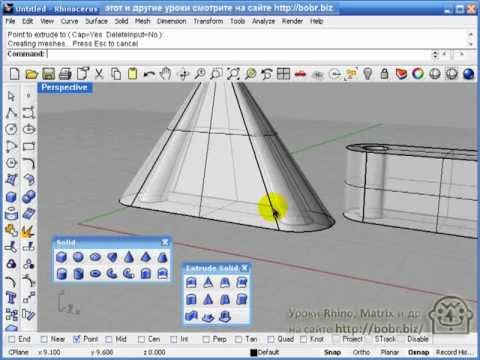Click the Boolean union spheres icon

pos(29,197)
